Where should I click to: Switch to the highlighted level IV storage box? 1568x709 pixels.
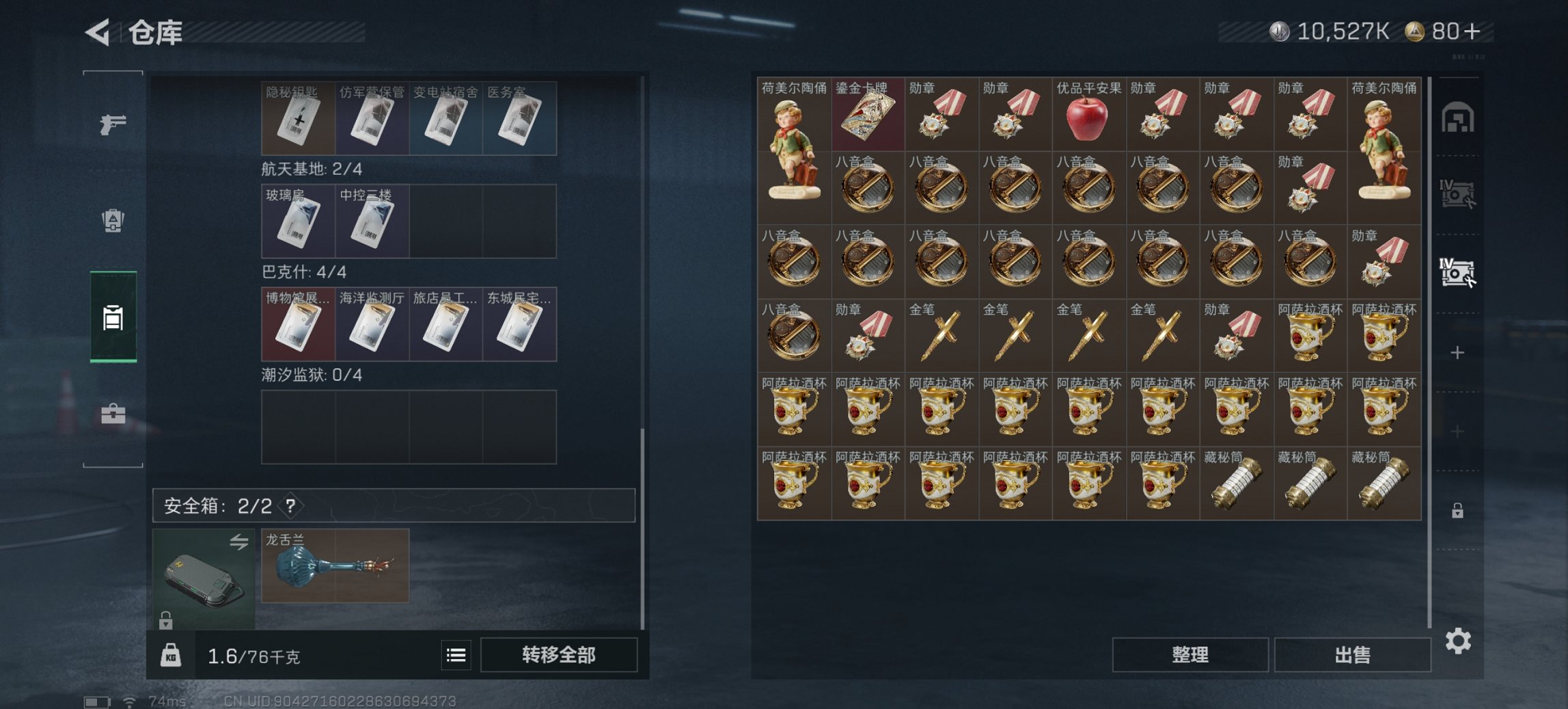(1457, 272)
